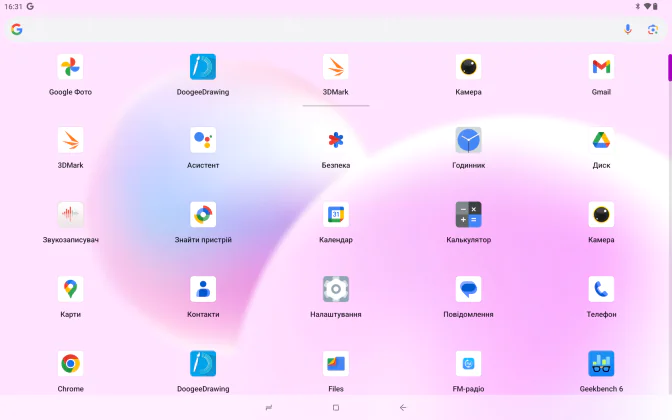The height and width of the screenshot is (420, 672).
Task: Open the Контакти app
Action: pyautogui.click(x=203, y=289)
